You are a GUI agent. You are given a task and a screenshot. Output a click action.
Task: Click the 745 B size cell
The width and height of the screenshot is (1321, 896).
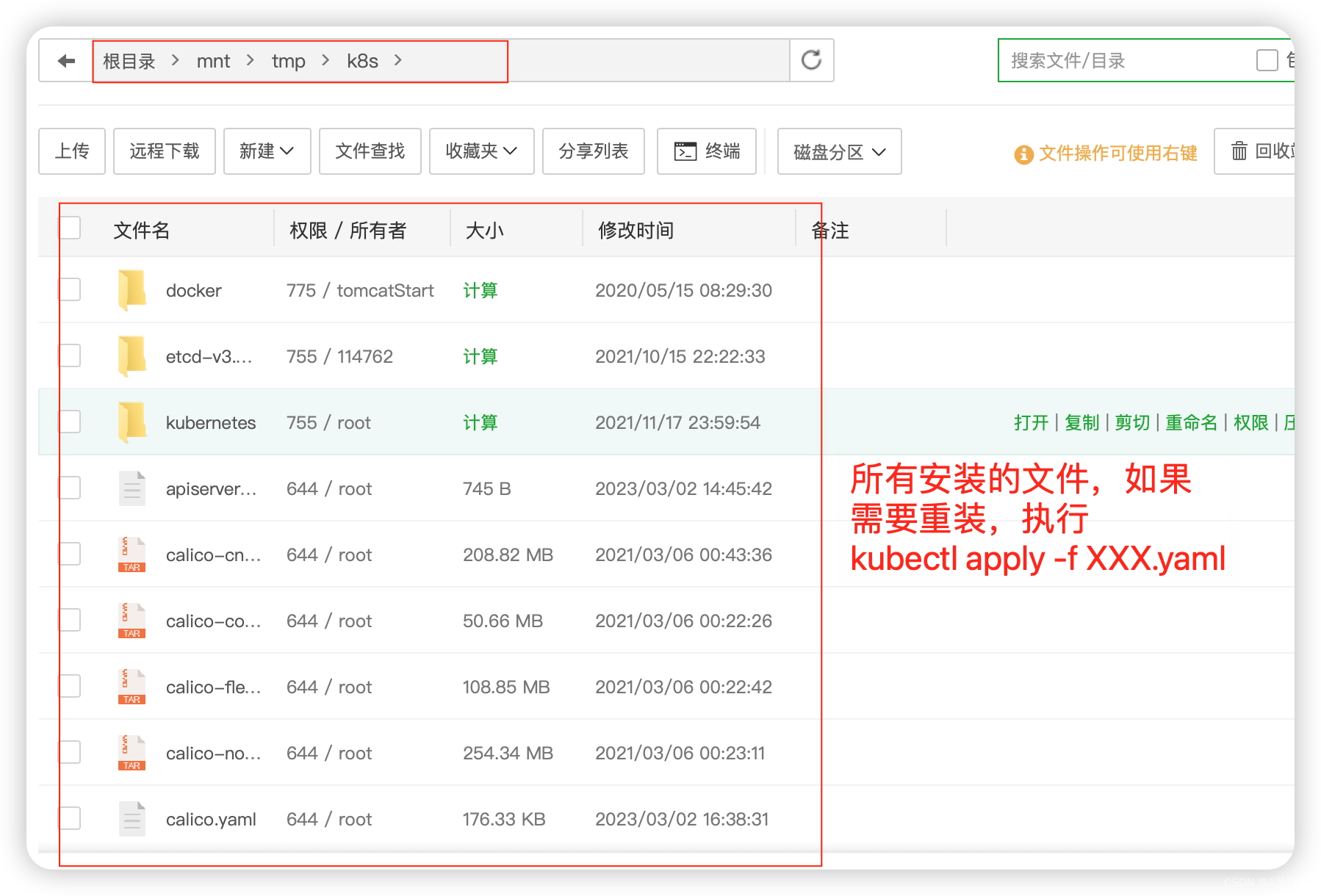(486, 489)
